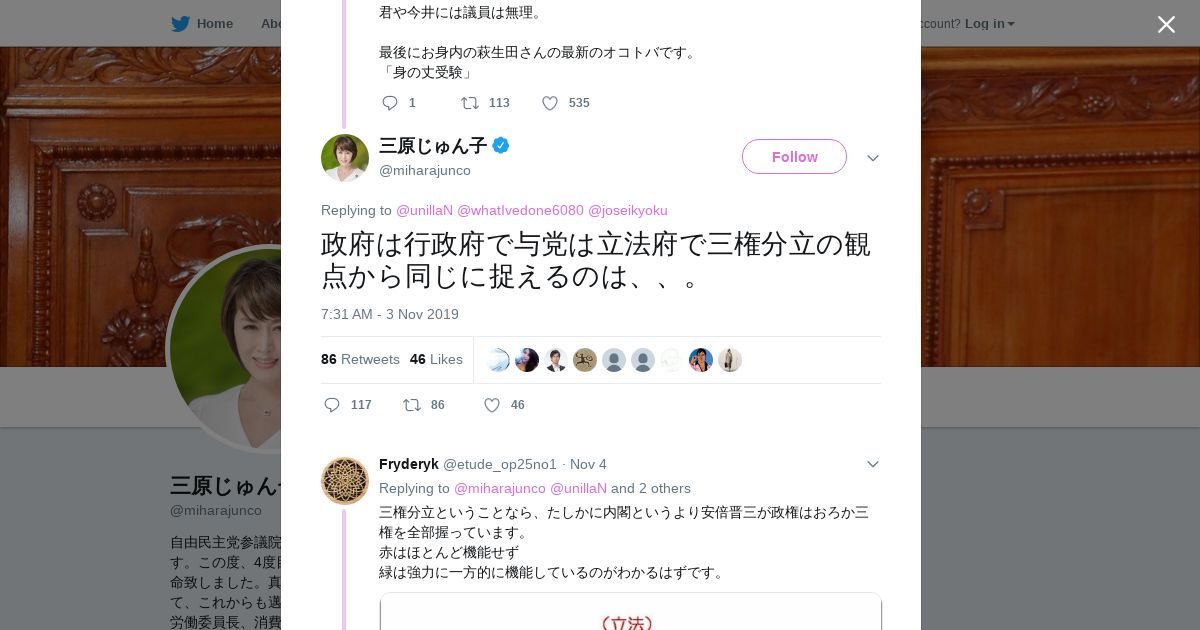The width and height of the screenshot is (1200, 630).
Task: Like the top tweet with 535 likes
Action: tap(550, 103)
